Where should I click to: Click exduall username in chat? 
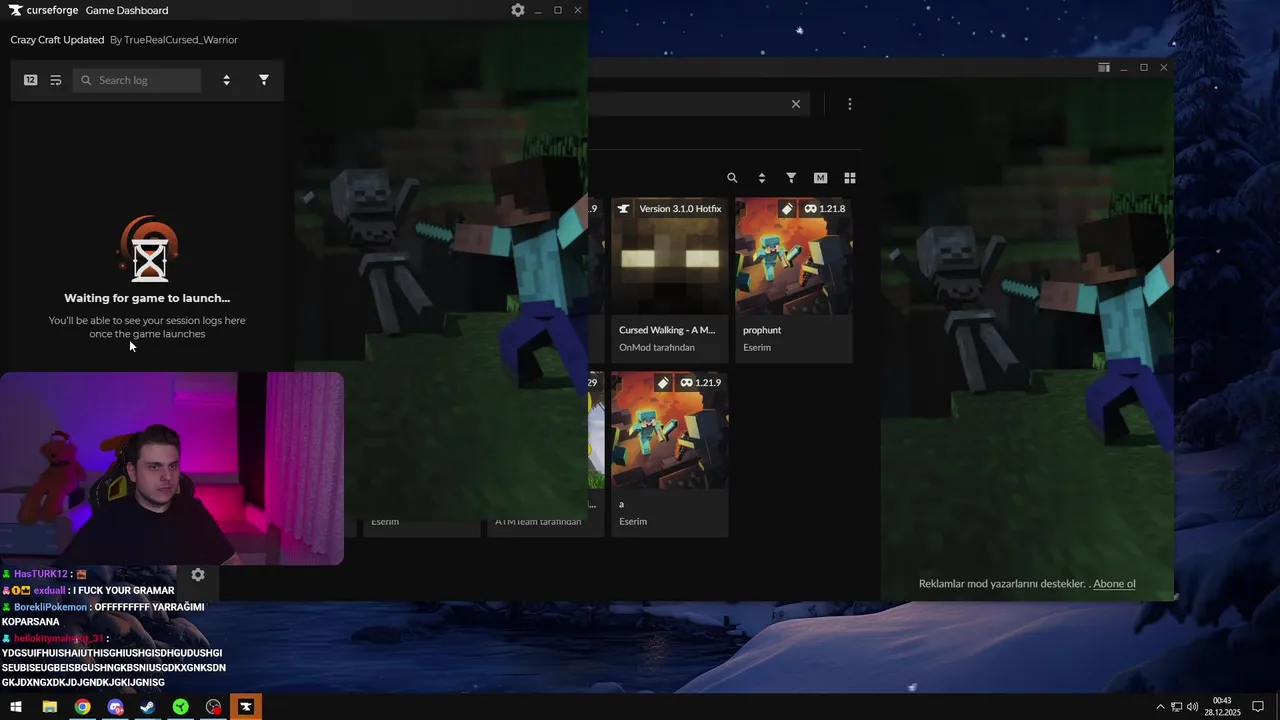click(49, 591)
